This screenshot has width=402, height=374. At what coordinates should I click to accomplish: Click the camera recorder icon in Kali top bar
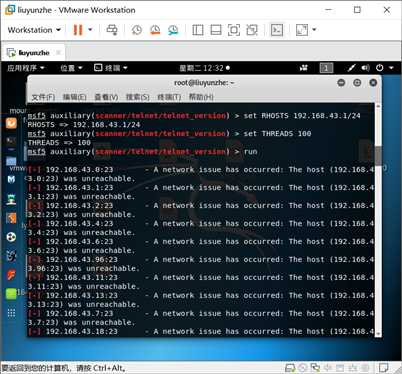pos(303,68)
